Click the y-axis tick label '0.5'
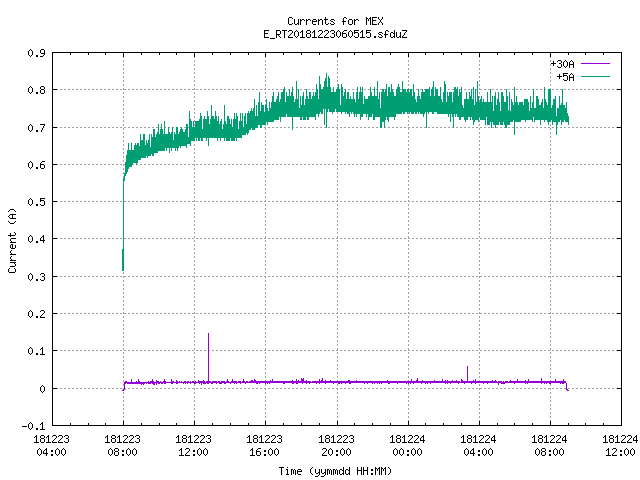 coord(36,202)
